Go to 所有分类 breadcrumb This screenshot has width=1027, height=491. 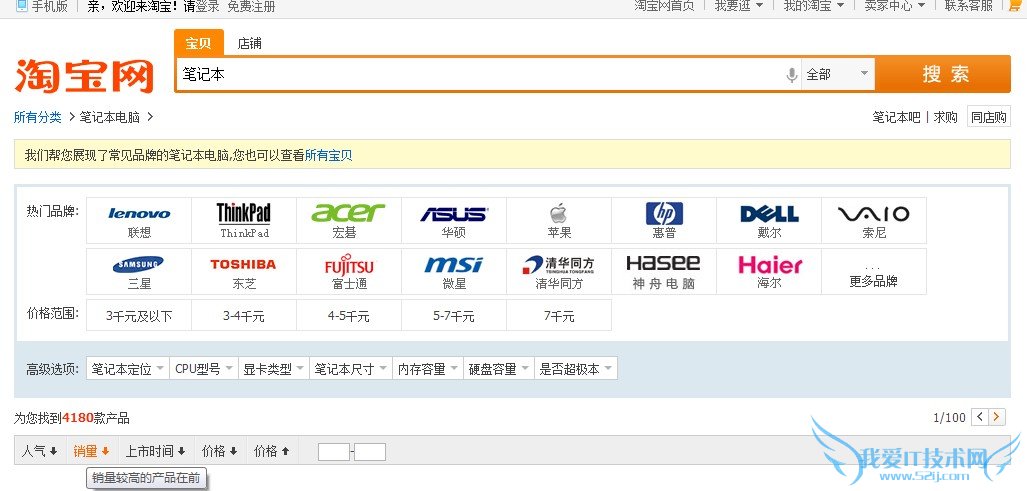pos(37,117)
